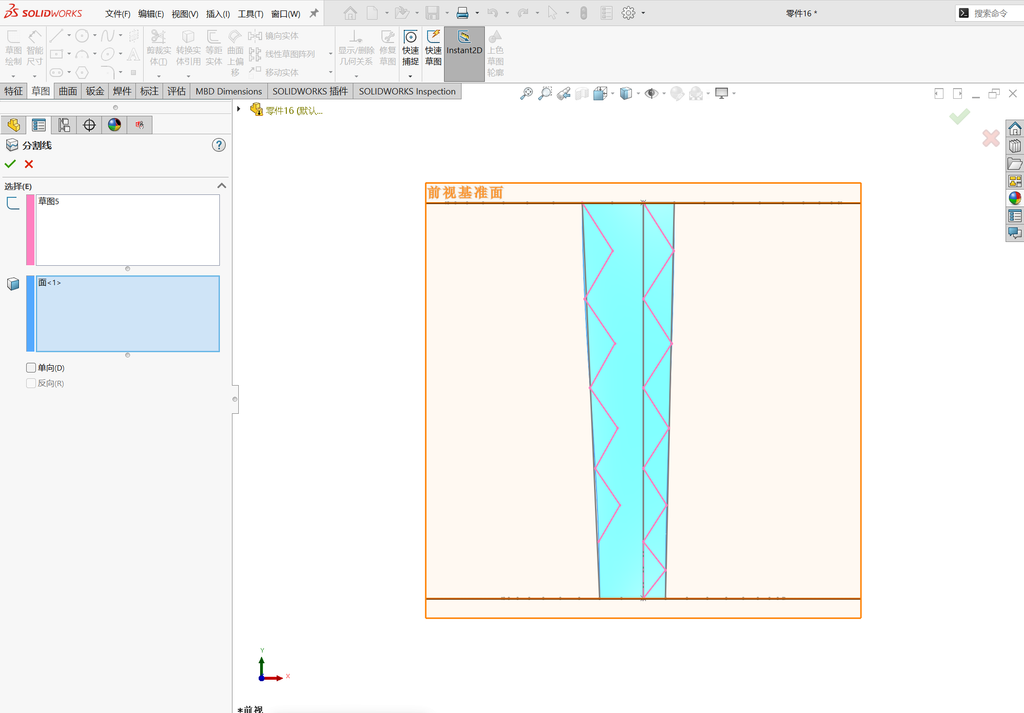
Task: Click 快速捕捉 quick snaps button
Action: tap(410, 48)
